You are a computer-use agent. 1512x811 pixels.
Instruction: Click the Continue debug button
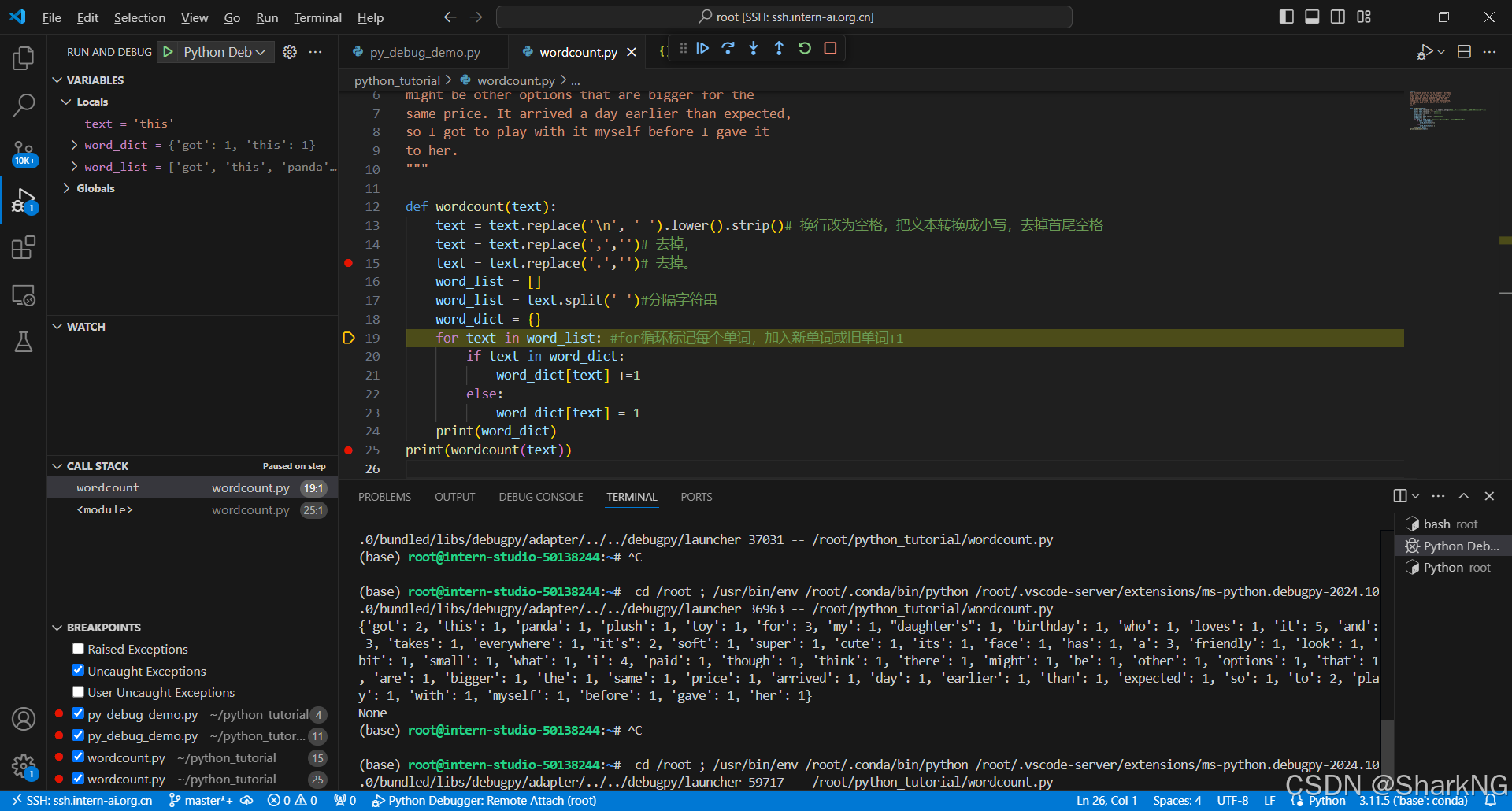tap(702, 49)
